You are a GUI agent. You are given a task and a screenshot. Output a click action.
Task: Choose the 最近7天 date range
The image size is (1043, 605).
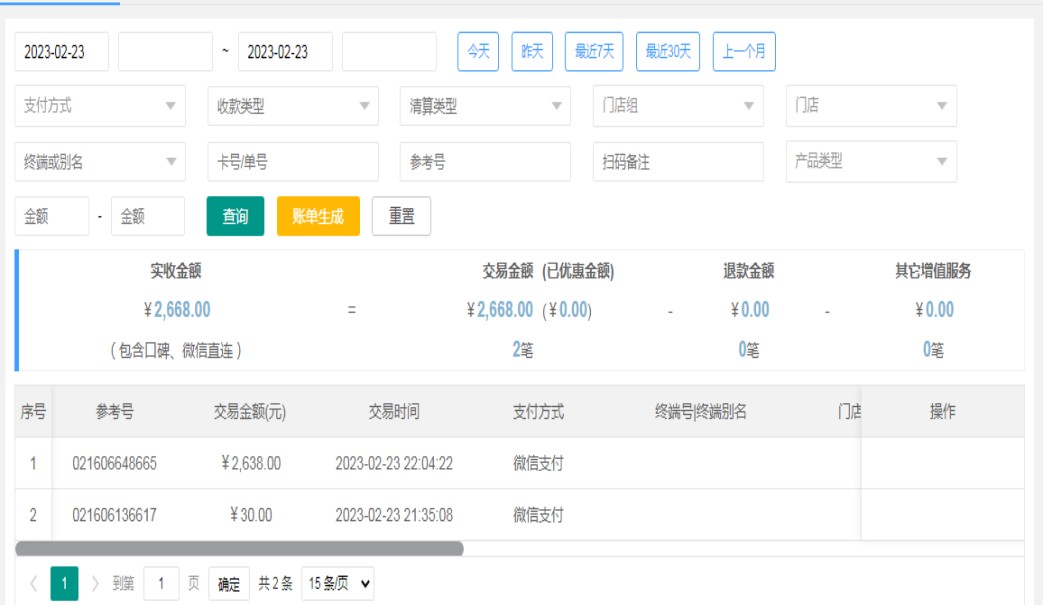coord(594,52)
